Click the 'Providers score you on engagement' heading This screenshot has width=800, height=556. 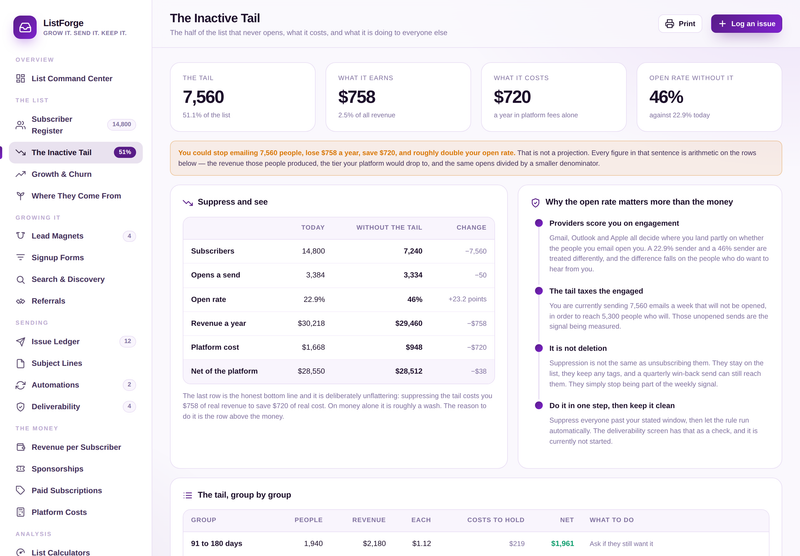[614, 223]
